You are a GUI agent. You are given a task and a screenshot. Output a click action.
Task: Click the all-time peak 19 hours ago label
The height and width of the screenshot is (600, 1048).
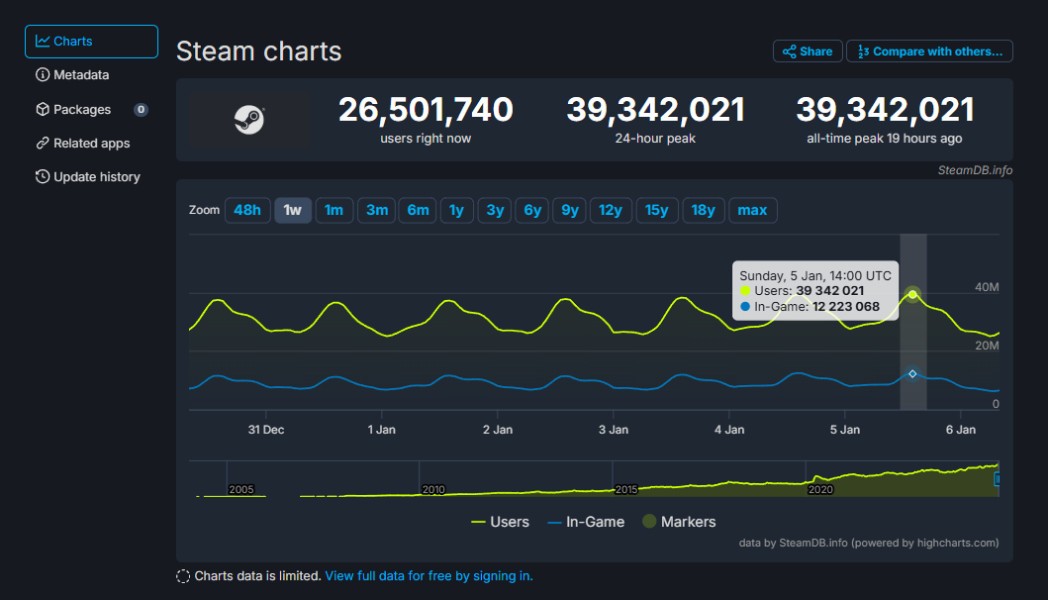tap(884, 139)
